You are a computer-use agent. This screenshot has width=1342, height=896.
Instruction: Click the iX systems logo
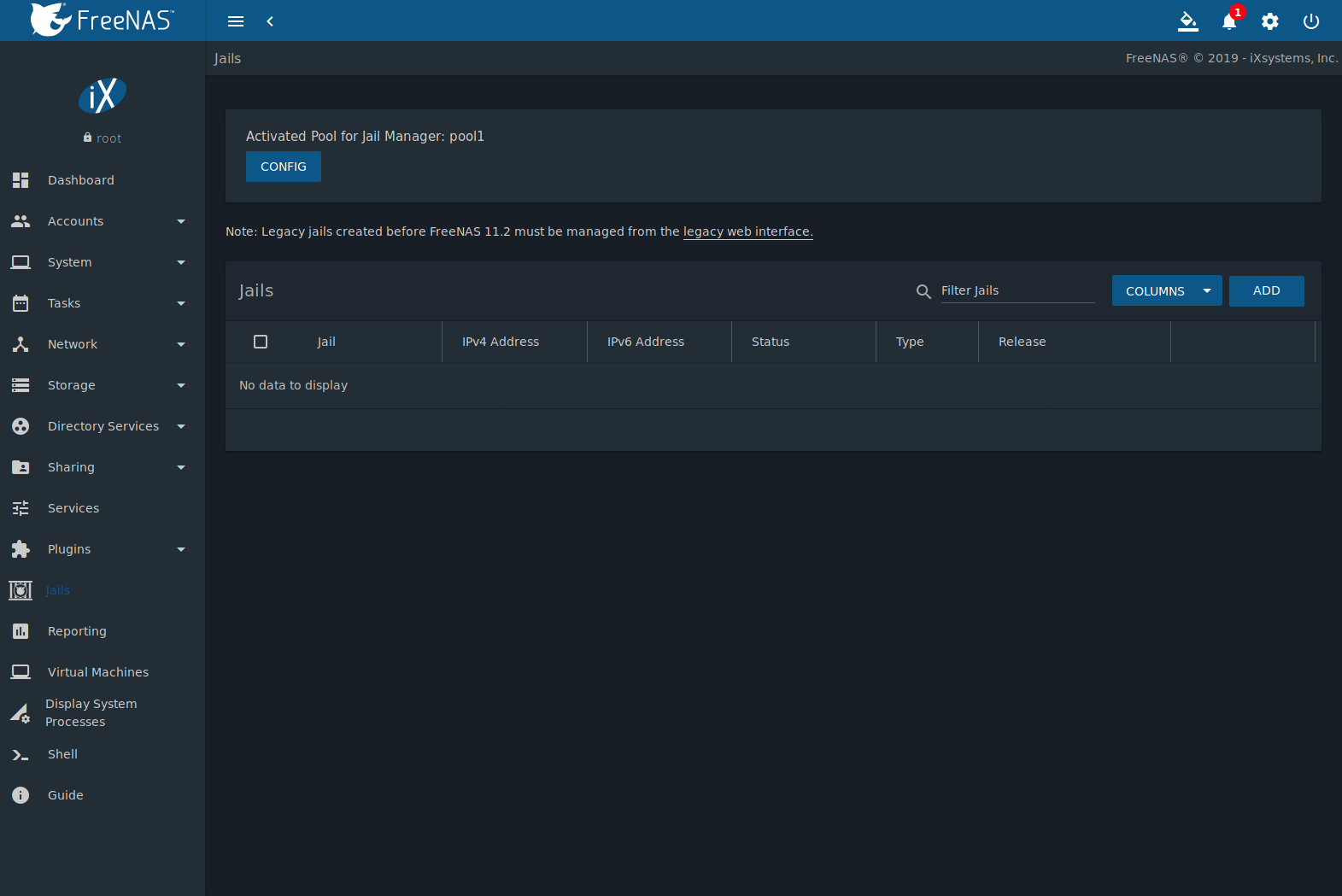pyautogui.click(x=103, y=96)
